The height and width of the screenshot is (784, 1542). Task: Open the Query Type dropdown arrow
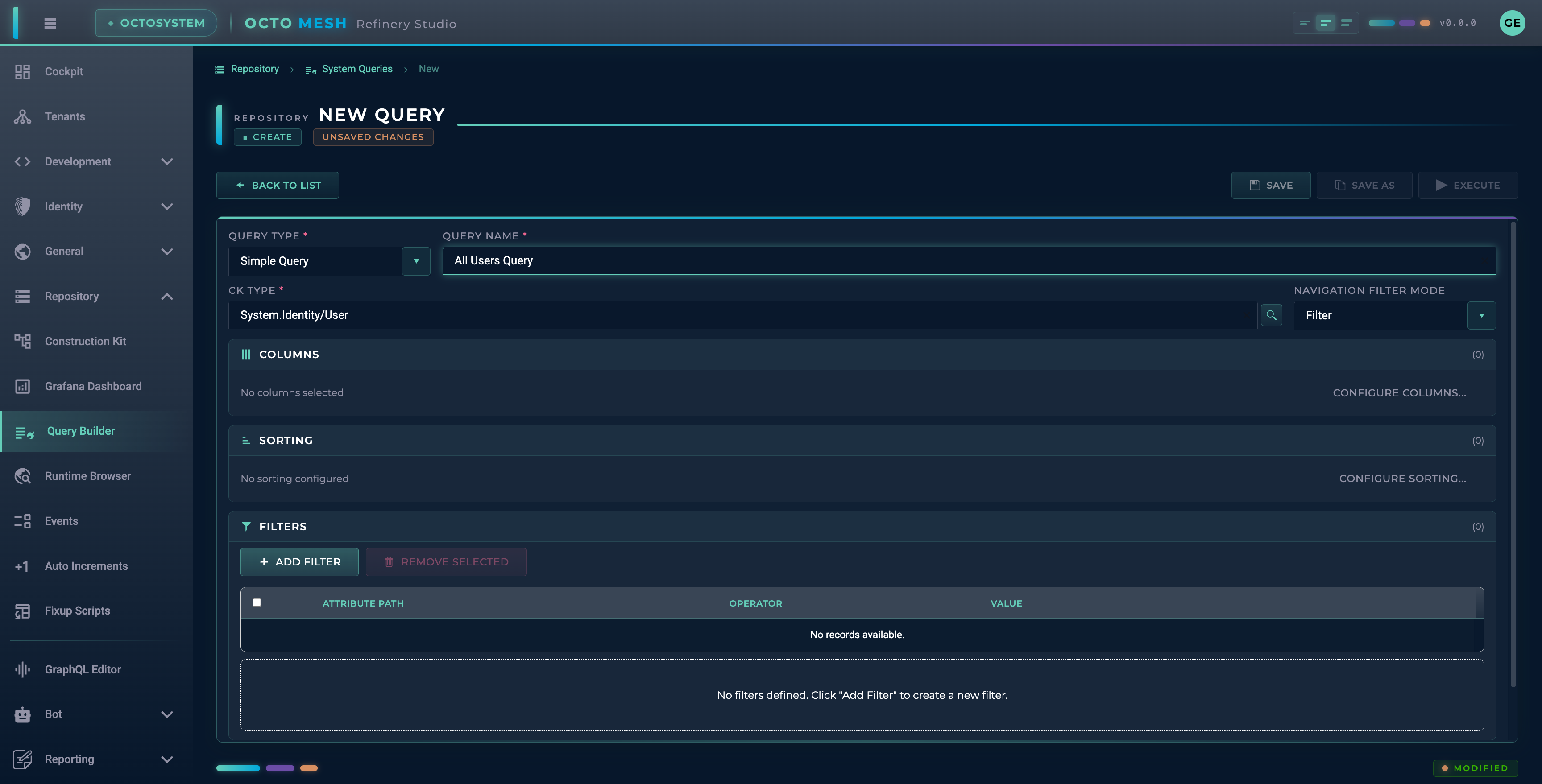pyautogui.click(x=416, y=261)
